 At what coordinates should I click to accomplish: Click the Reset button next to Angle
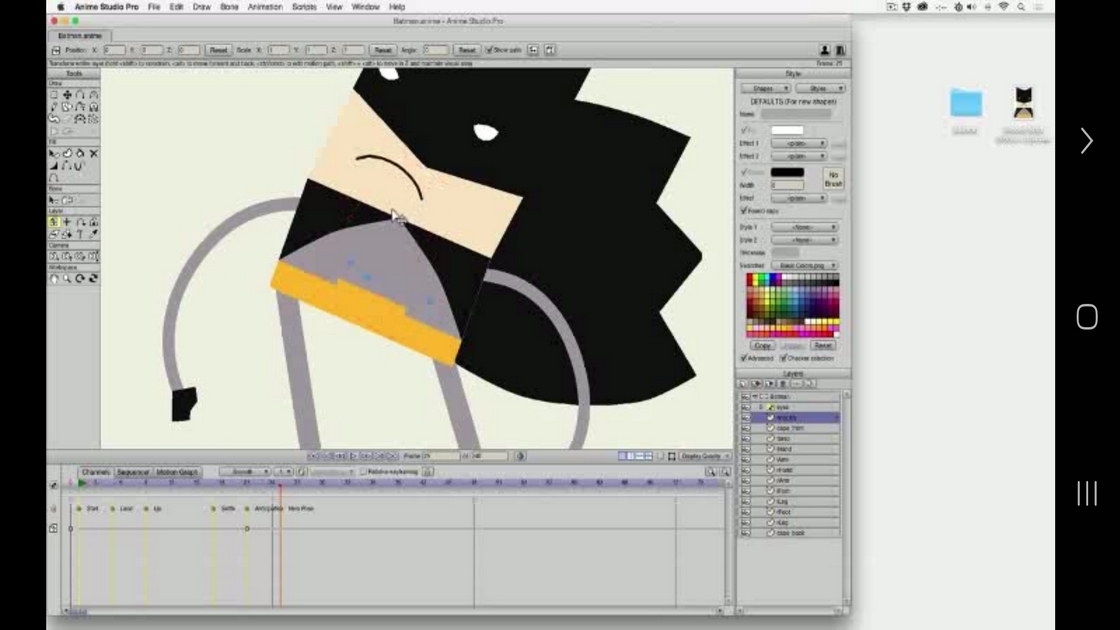tap(467, 50)
